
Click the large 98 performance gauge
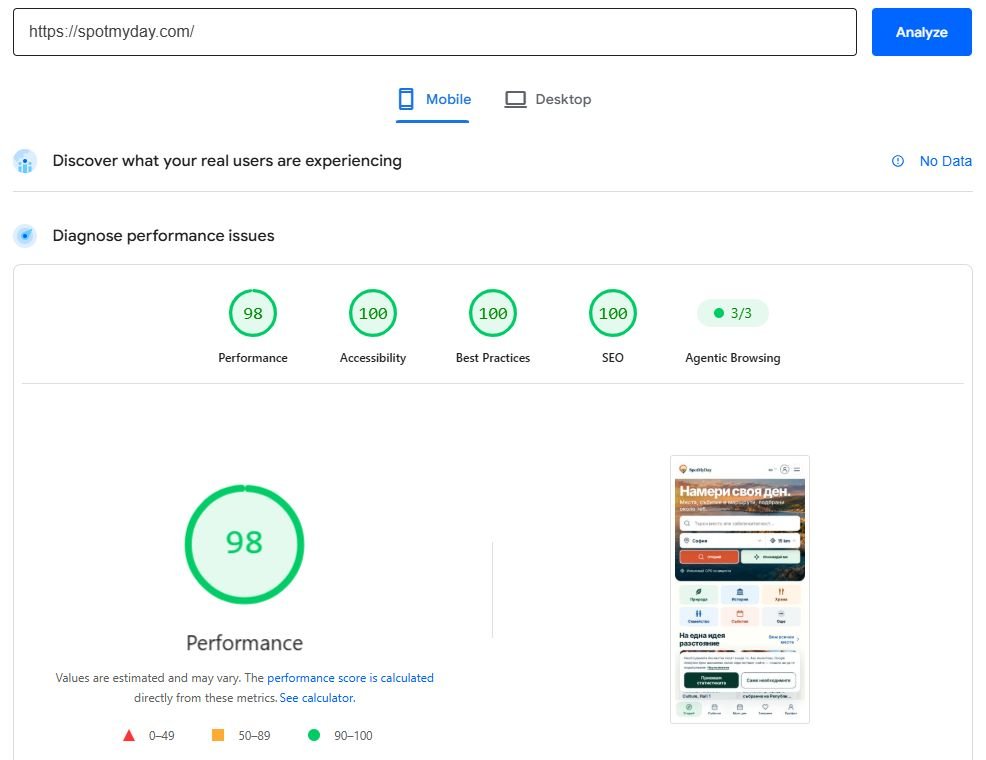245,544
